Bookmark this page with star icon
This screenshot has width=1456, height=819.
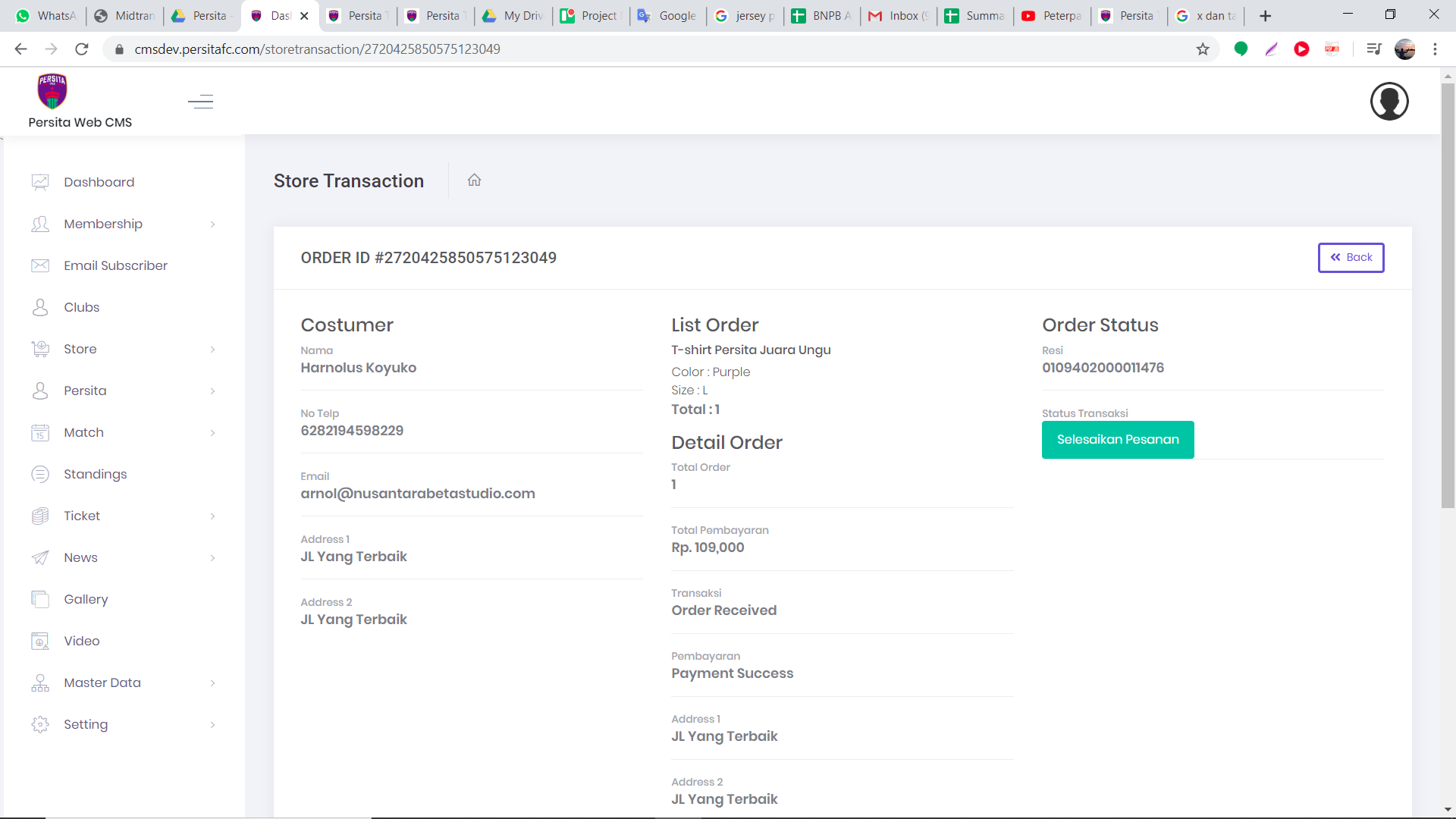(1203, 49)
